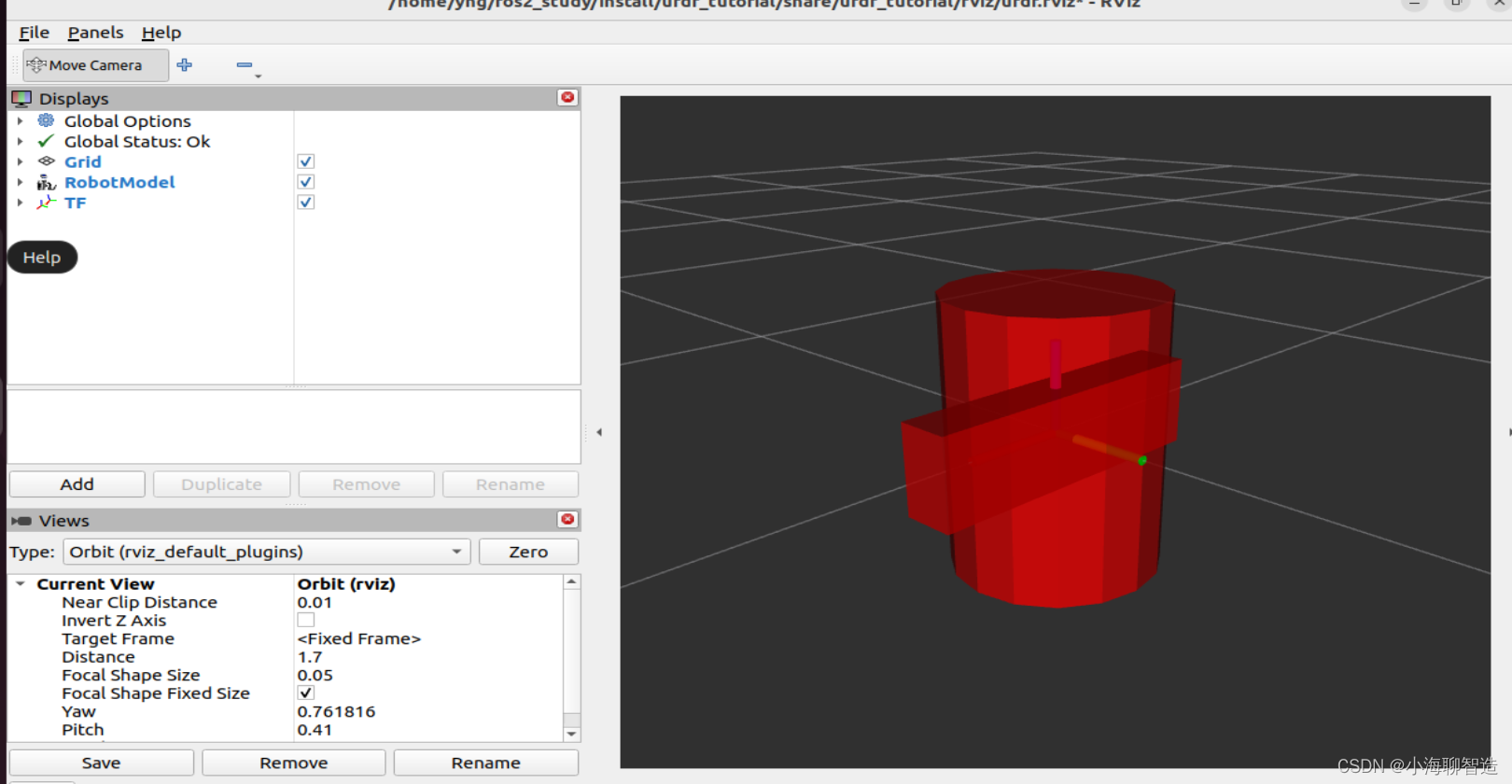This screenshot has width=1512, height=784.
Task: Select the RobotModel display label
Action: (x=119, y=182)
